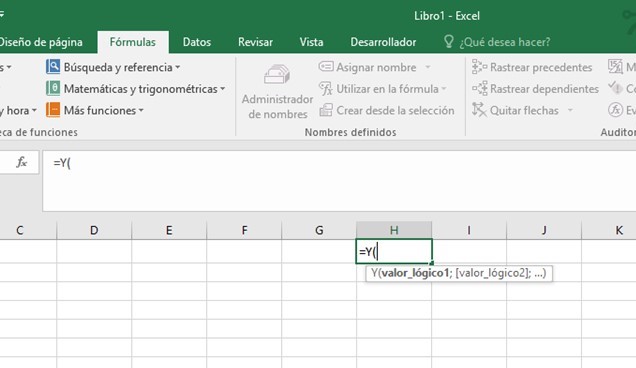This screenshot has height=368, width=636.
Task: Click the Más funciones orange book icon
Action: coord(53,110)
